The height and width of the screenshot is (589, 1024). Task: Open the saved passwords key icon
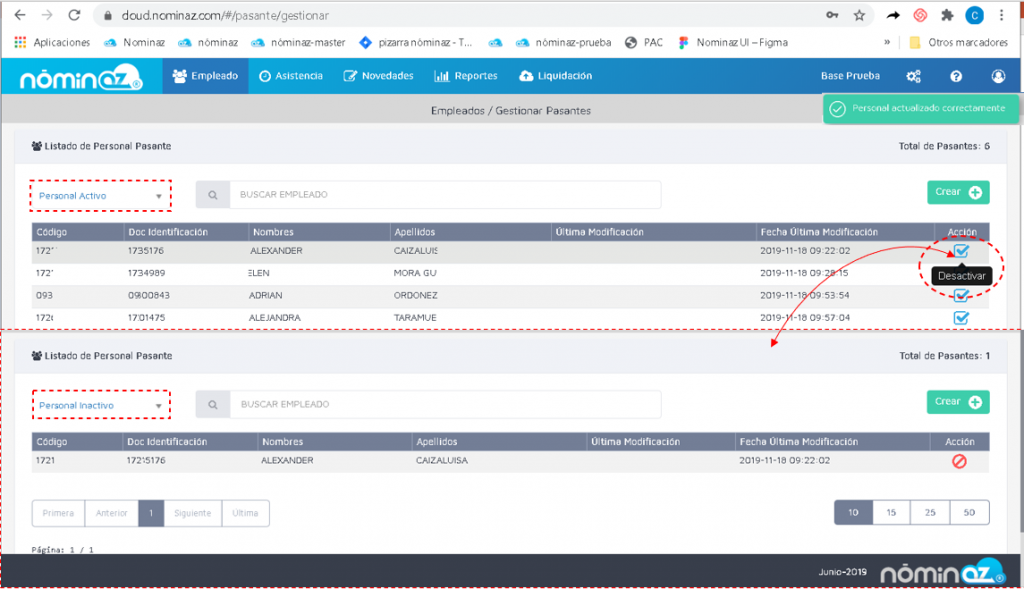coord(832,15)
